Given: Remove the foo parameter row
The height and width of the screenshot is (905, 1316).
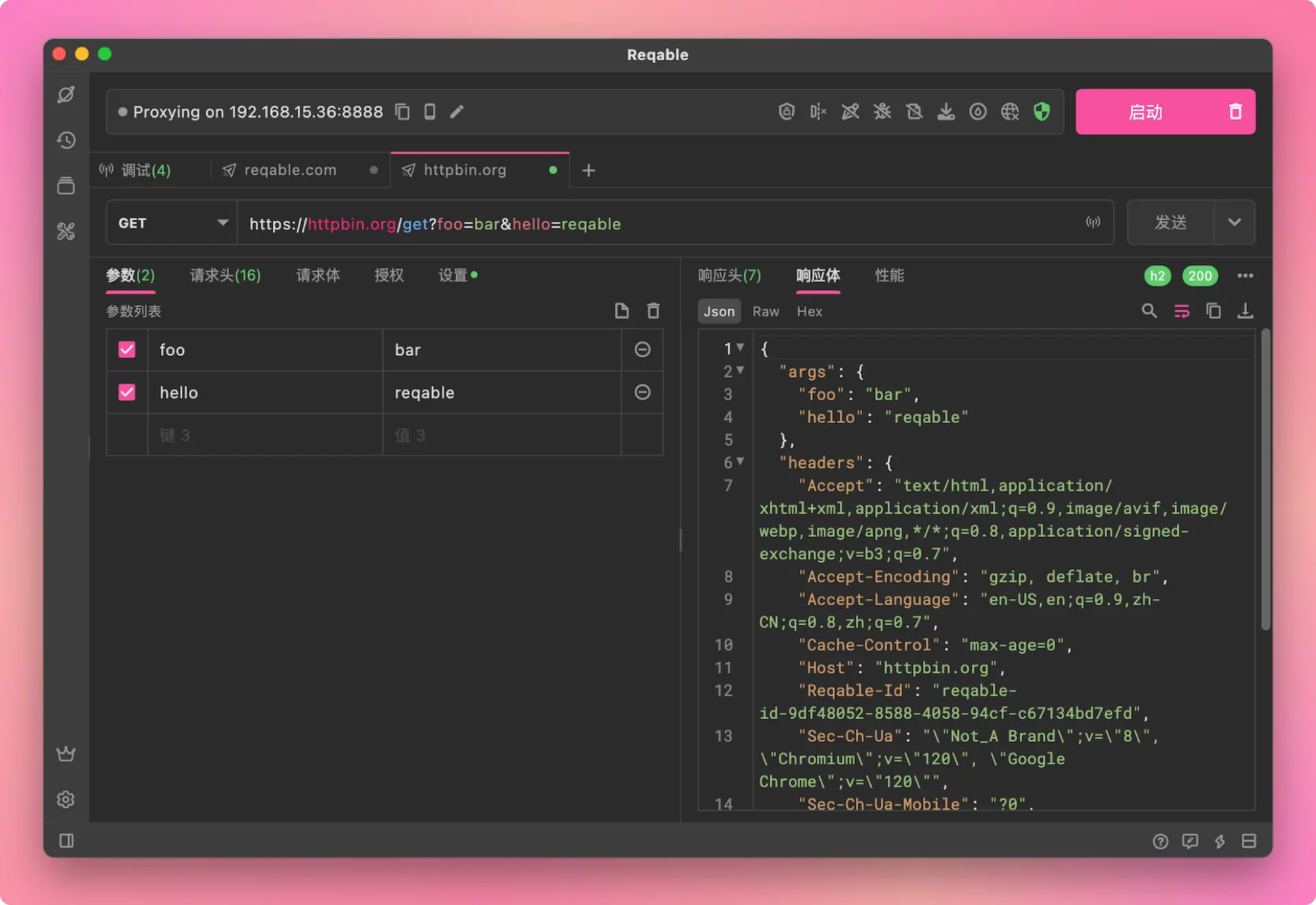Looking at the screenshot, I should coord(642,350).
